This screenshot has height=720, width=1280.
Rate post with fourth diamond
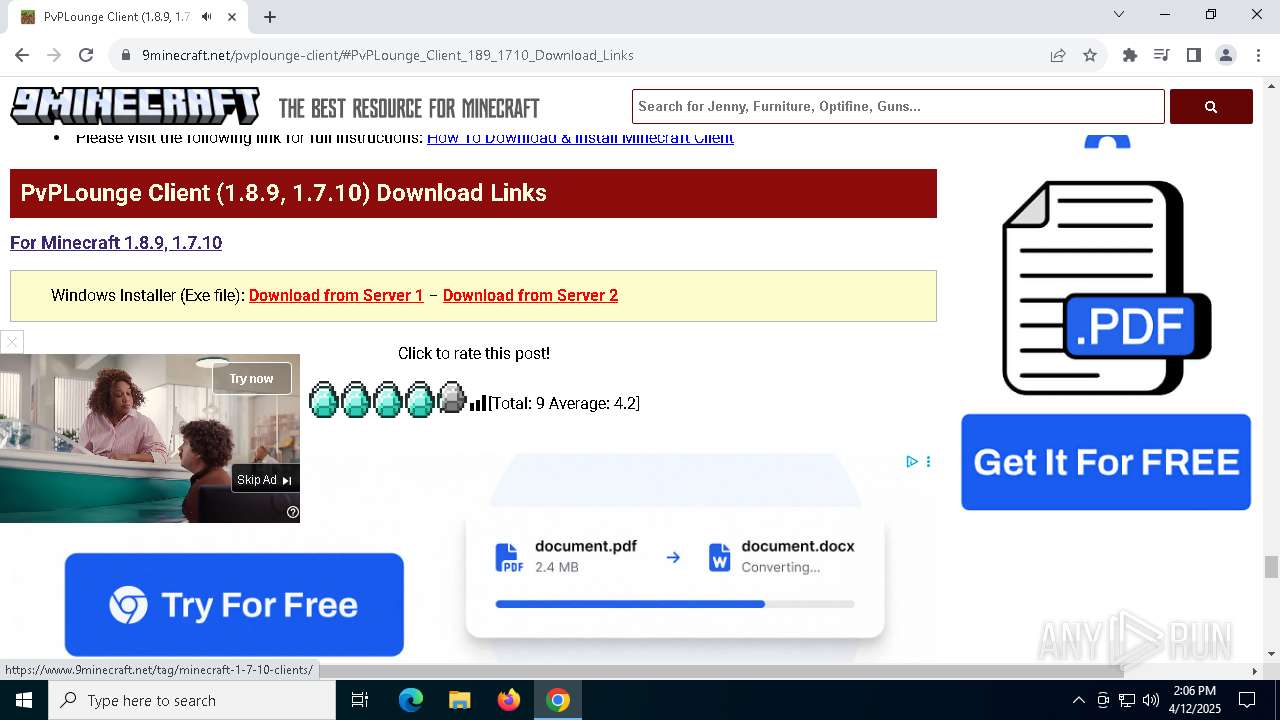pos(420,400)
